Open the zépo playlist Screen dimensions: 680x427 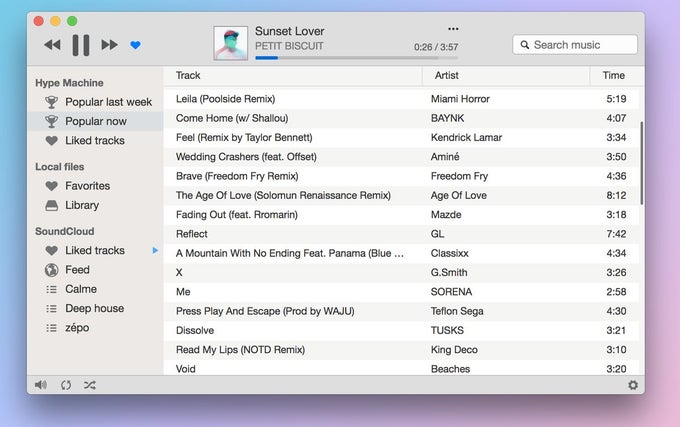tap(95, 328)
